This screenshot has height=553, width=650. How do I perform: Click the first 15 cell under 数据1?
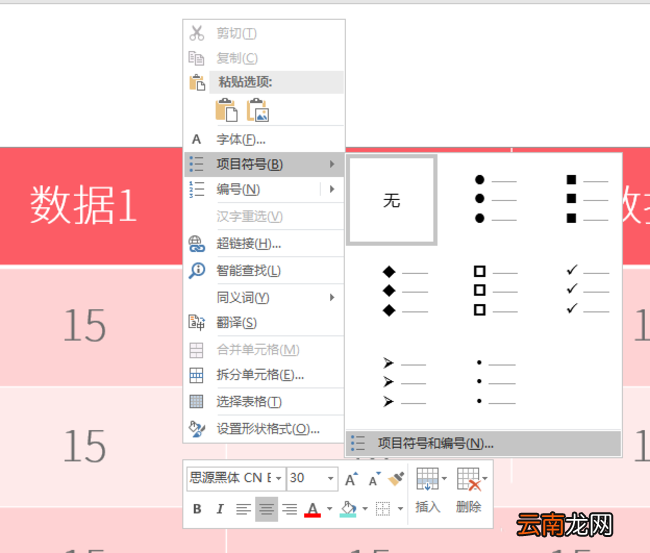click(x=91, y=327)
